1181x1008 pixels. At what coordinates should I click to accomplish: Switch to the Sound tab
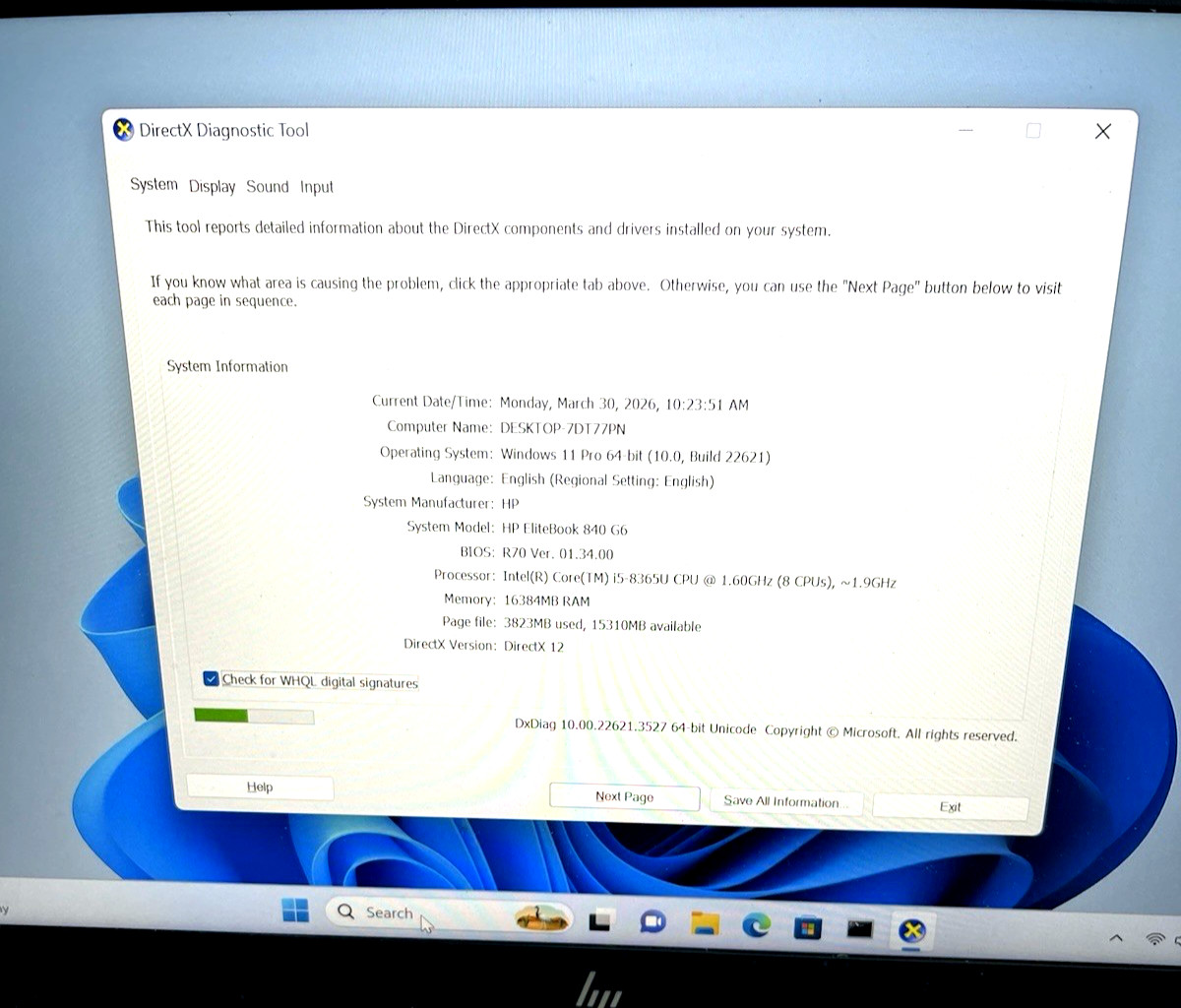click(x=268, y=186)
